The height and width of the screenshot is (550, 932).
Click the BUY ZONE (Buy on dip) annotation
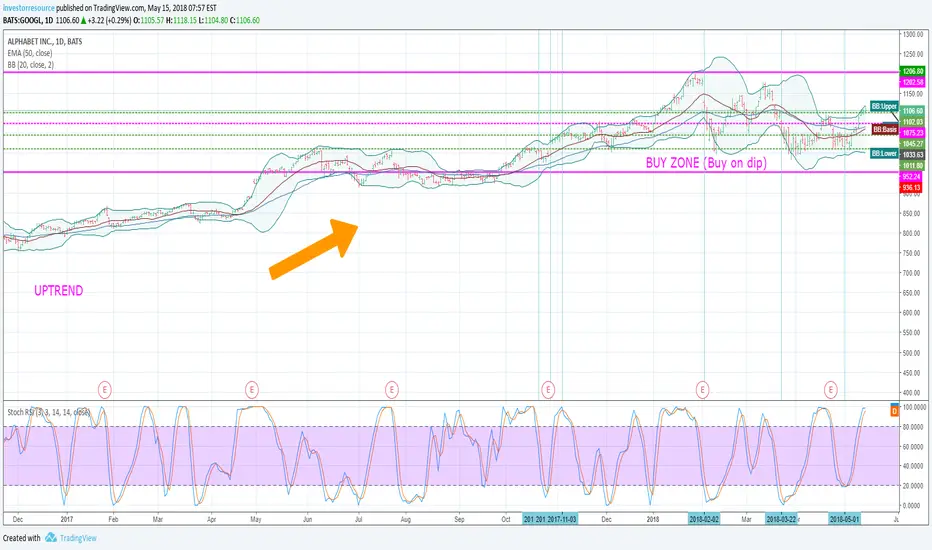click(x=706, y=163)
